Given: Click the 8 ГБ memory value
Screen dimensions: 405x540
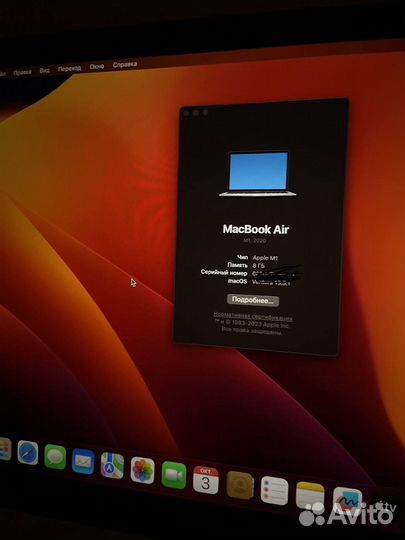Looking at the screenshot, I should click(258, 266).
